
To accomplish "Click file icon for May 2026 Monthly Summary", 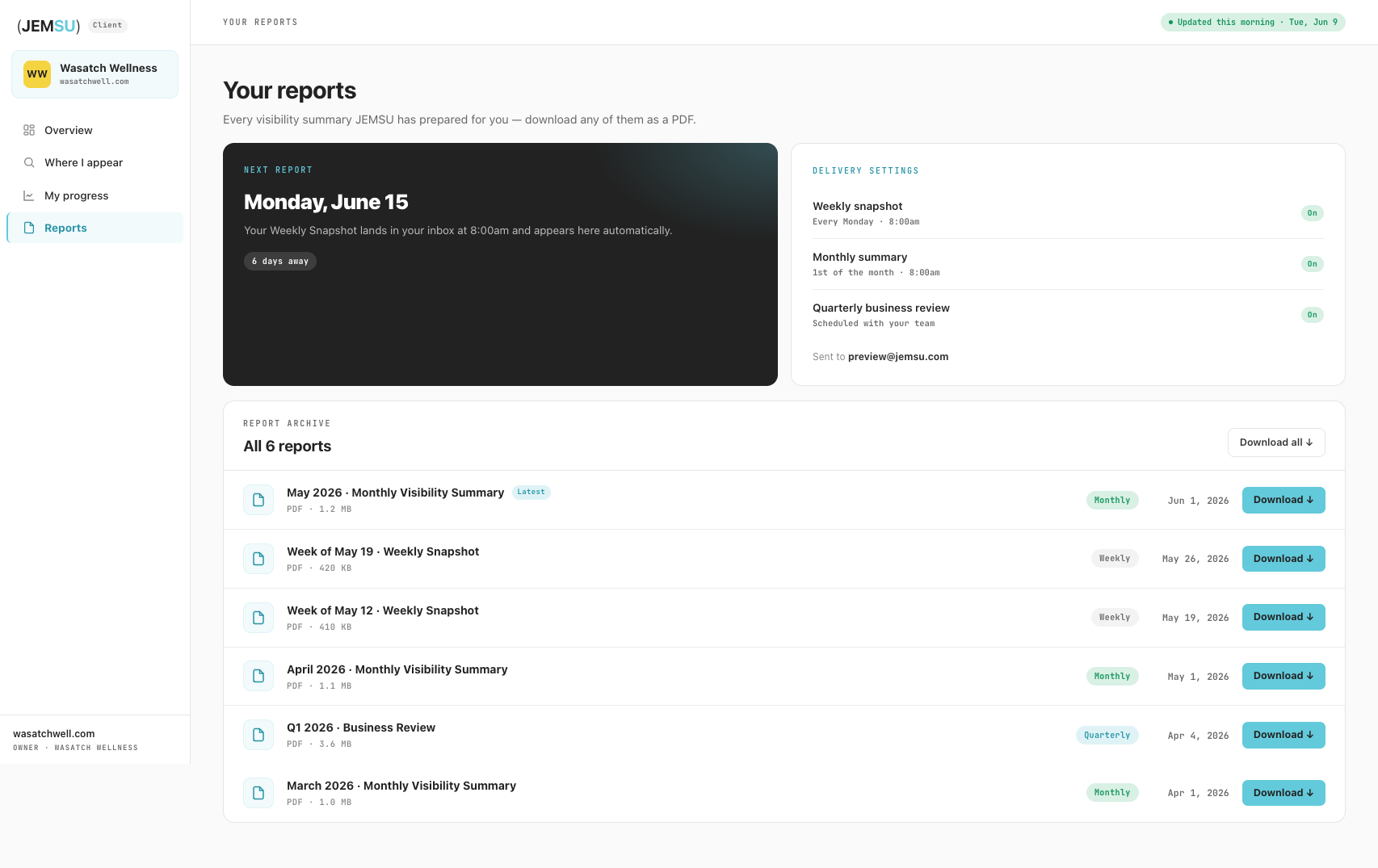I will coord(258,500).
